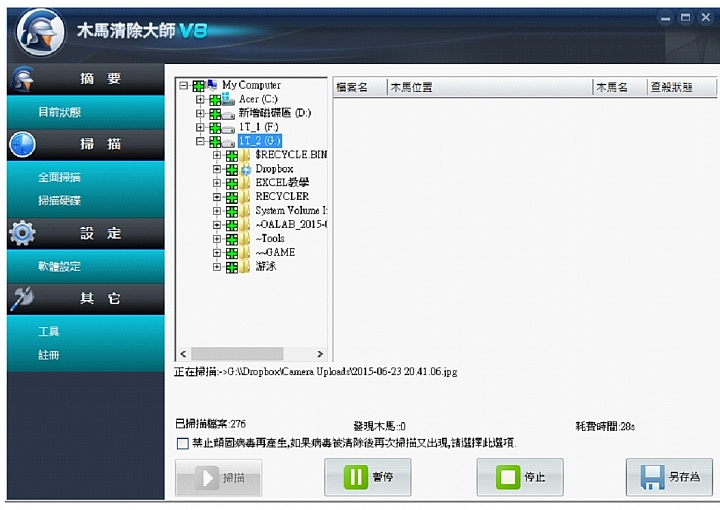Open 工具 in the sidebar
The image size is (720, 510).
point(49,331)
